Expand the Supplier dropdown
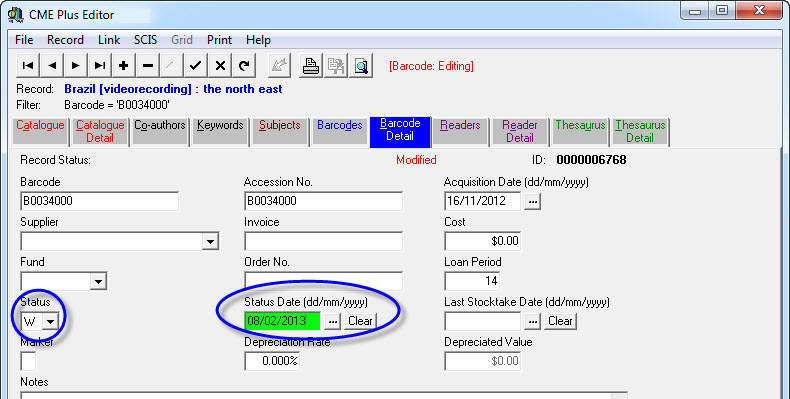 (210, 241)
